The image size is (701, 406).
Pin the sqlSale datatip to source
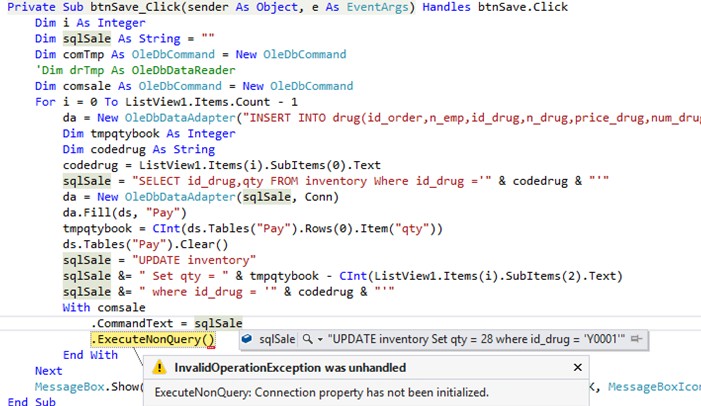(x=636, y=339)
